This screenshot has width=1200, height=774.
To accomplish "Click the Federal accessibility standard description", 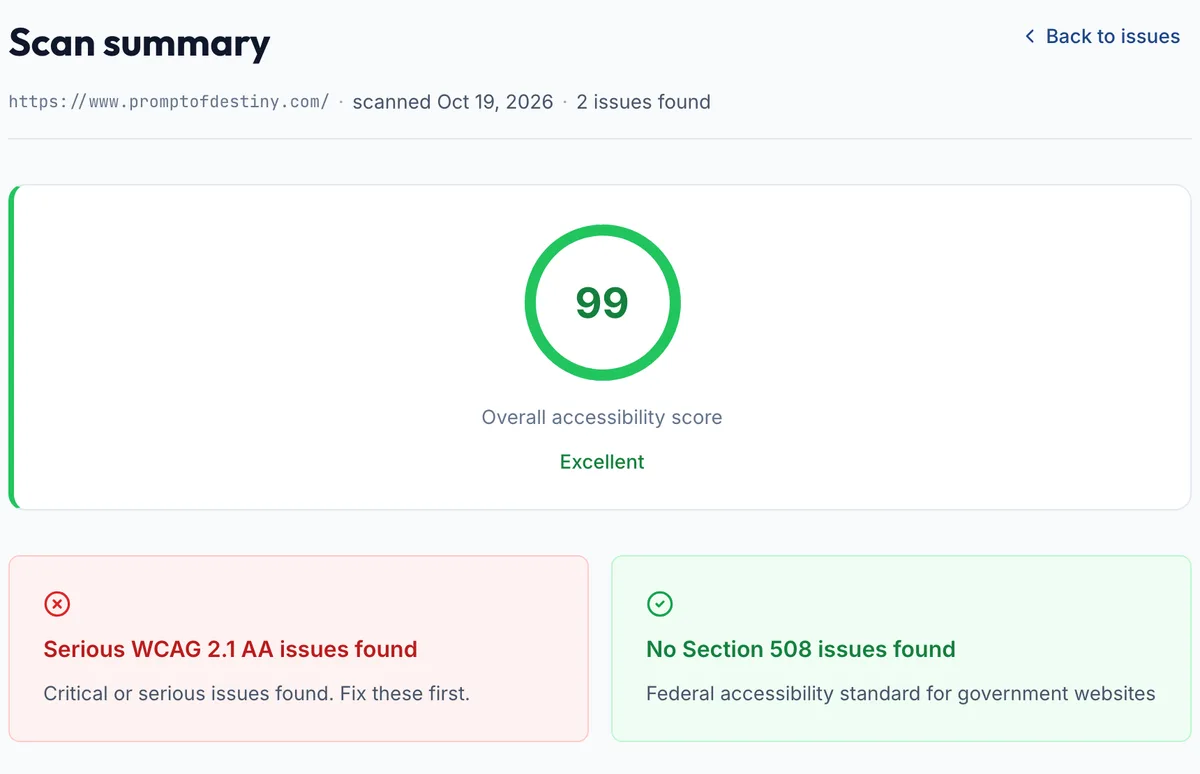I will click(901, 693).
